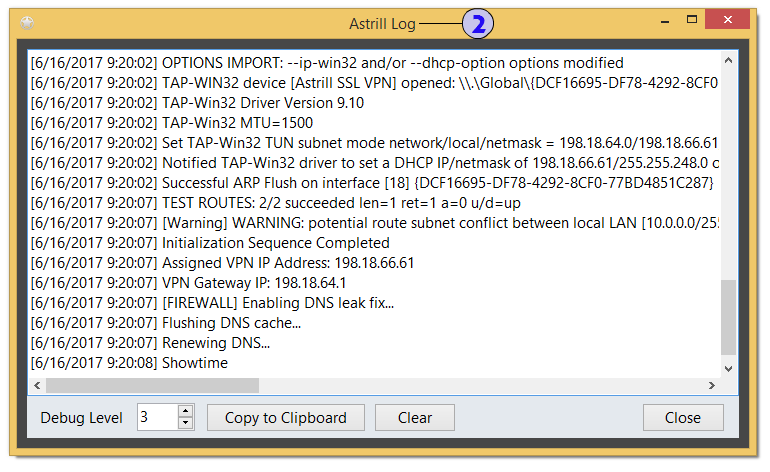This screenshot has height=472, width=770.
Task: Click the horizontal scrollbar left arrow
Action: tap(37, 386)
